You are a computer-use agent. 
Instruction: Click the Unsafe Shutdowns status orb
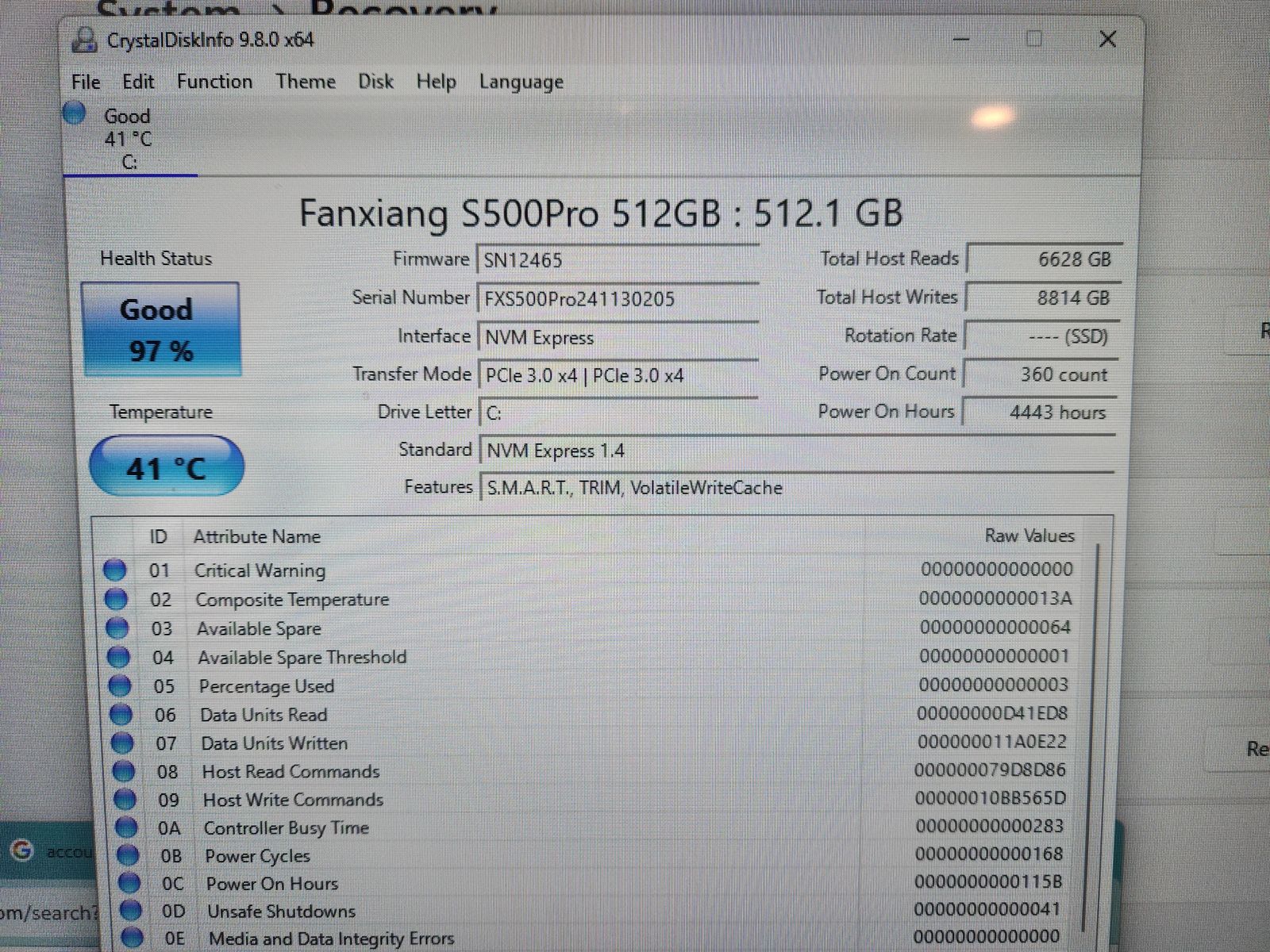[130, 911]
